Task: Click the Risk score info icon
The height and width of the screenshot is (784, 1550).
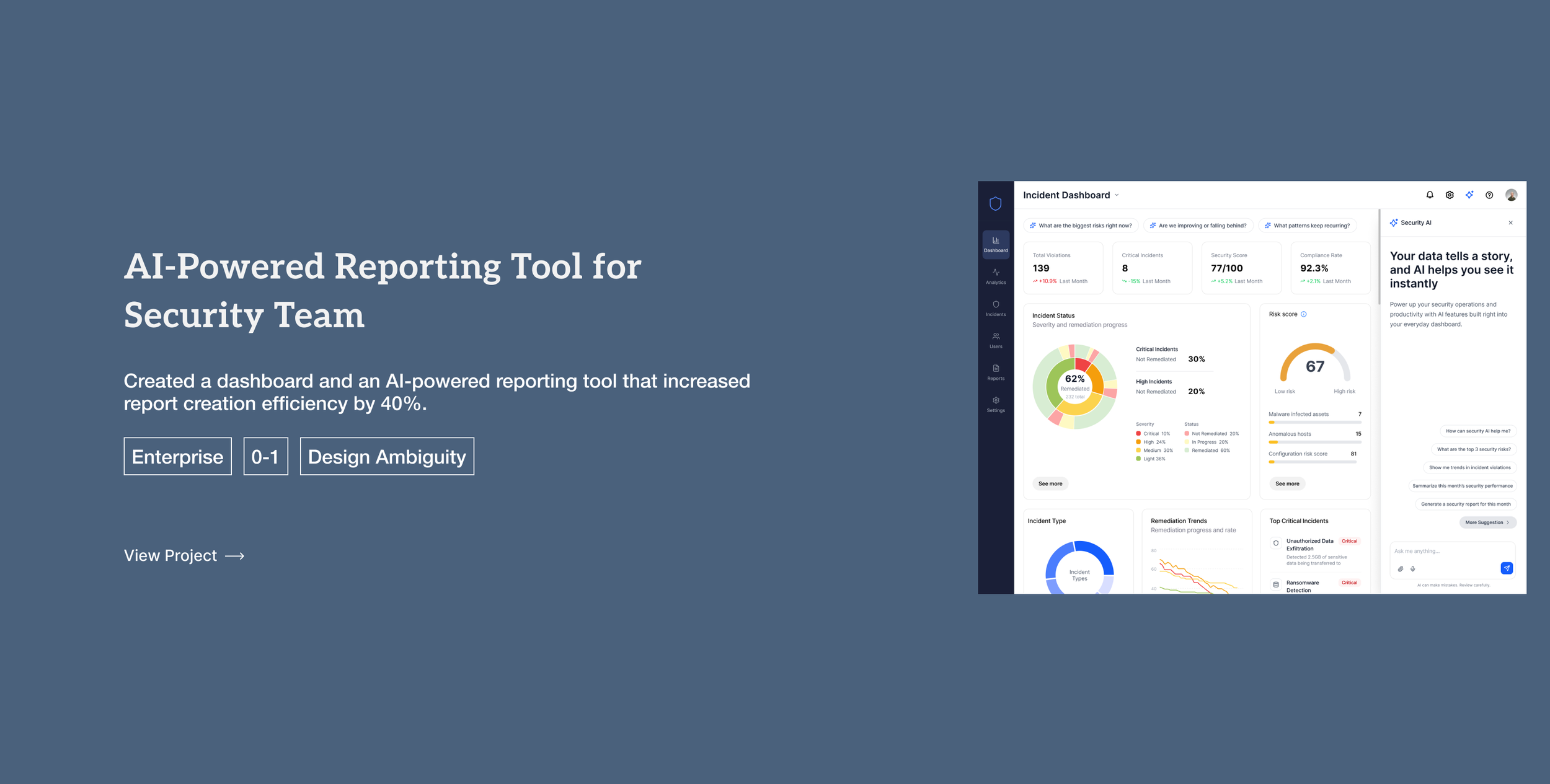Action: [x=1303, y=314]
